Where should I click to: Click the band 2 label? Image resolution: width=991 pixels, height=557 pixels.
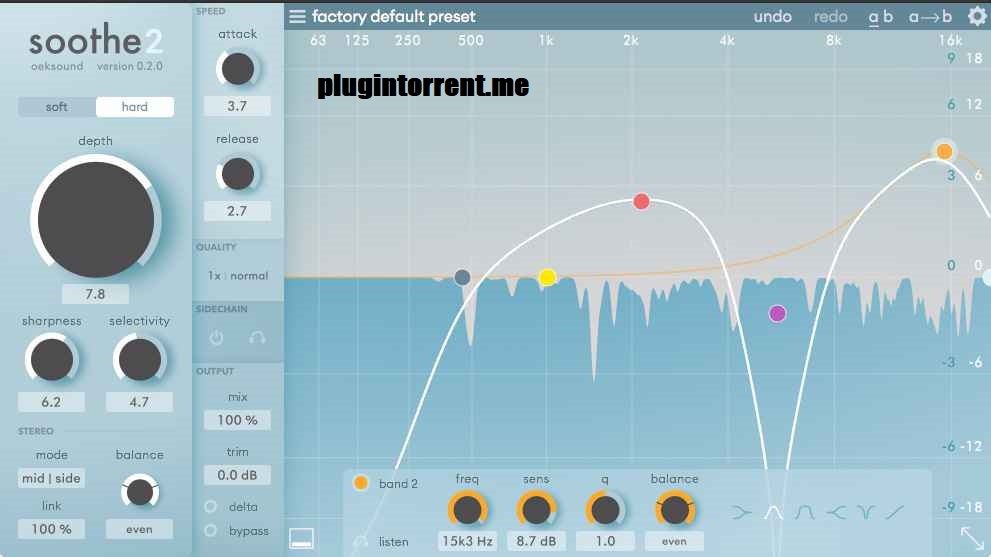(x=398, y=484)
